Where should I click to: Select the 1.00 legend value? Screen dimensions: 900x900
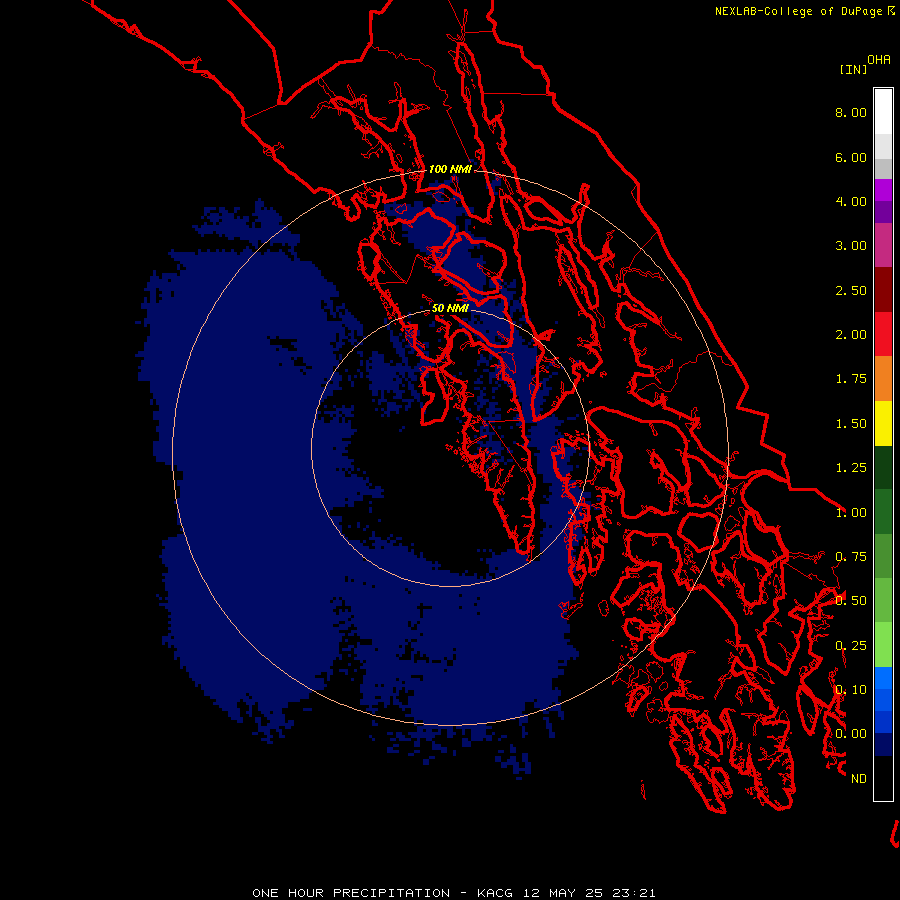pos(851,513)
